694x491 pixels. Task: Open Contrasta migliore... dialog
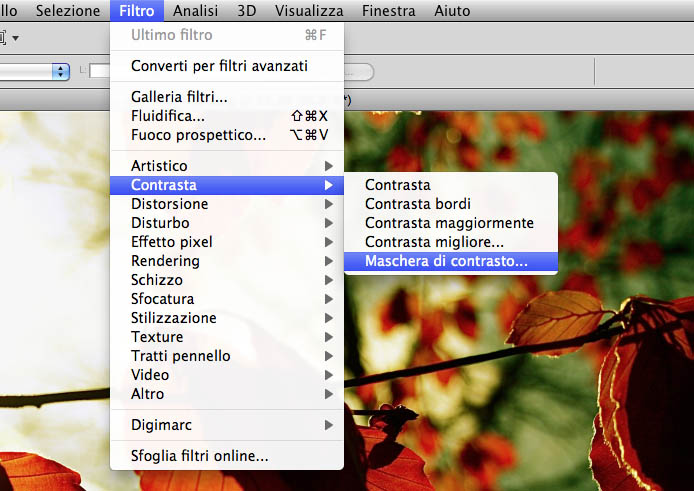click(451, 242)
